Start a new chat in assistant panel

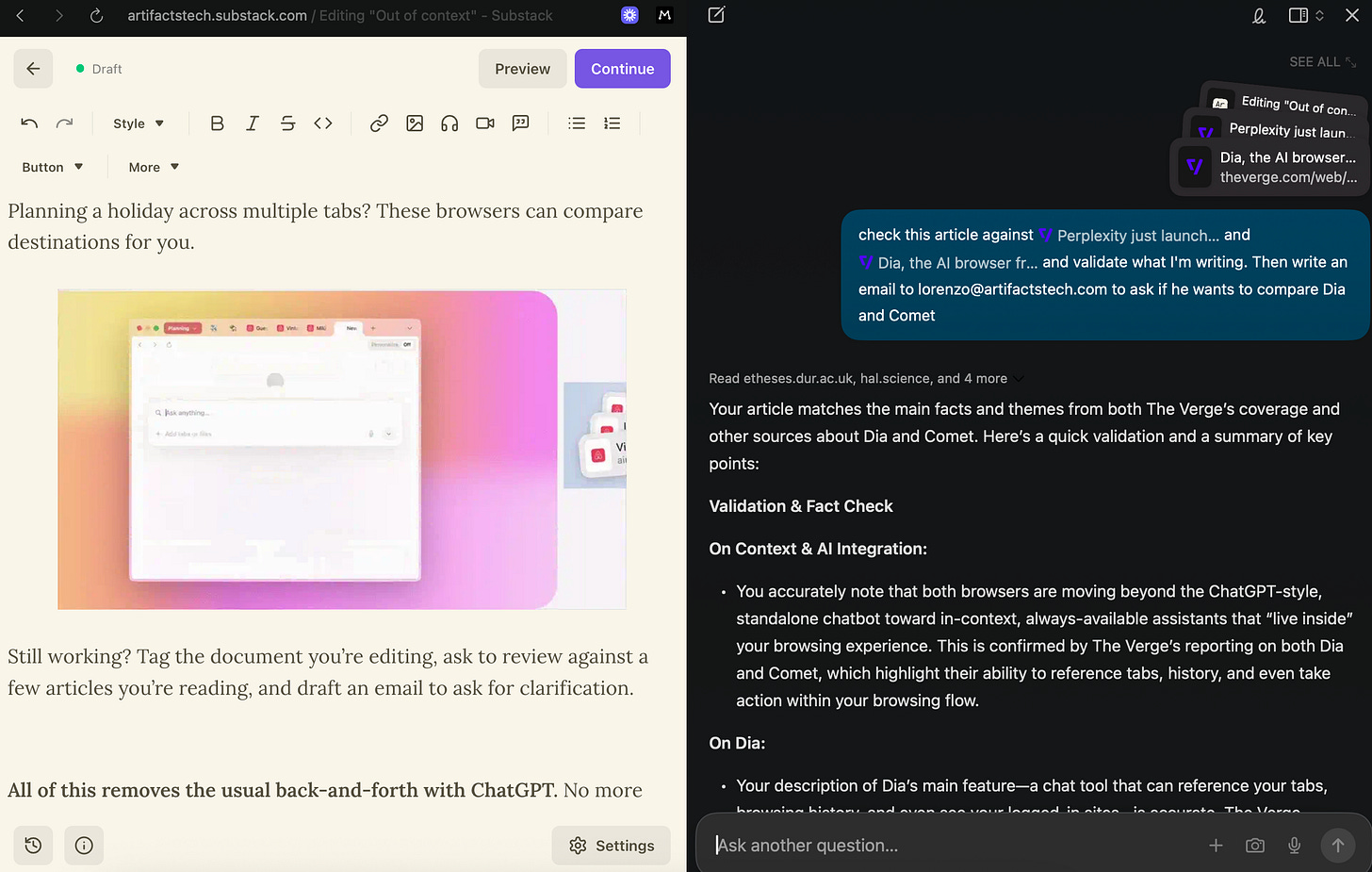(716, 15)
